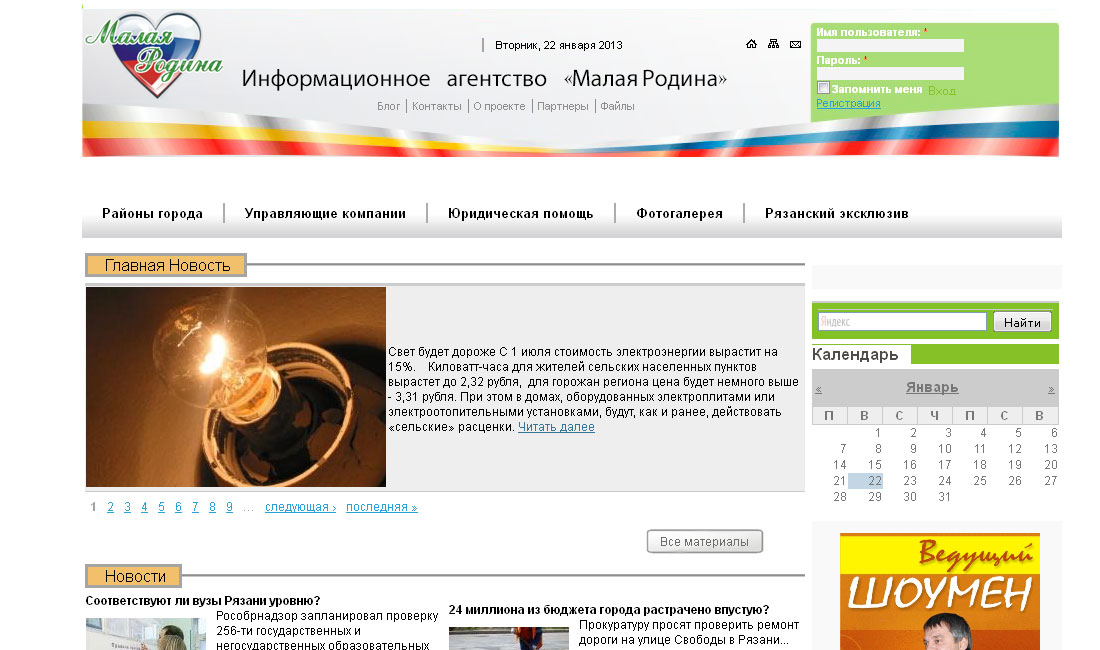Go to page 4 of main news
This screenshot has width=1100, height=650.
(x=144, y=507)
